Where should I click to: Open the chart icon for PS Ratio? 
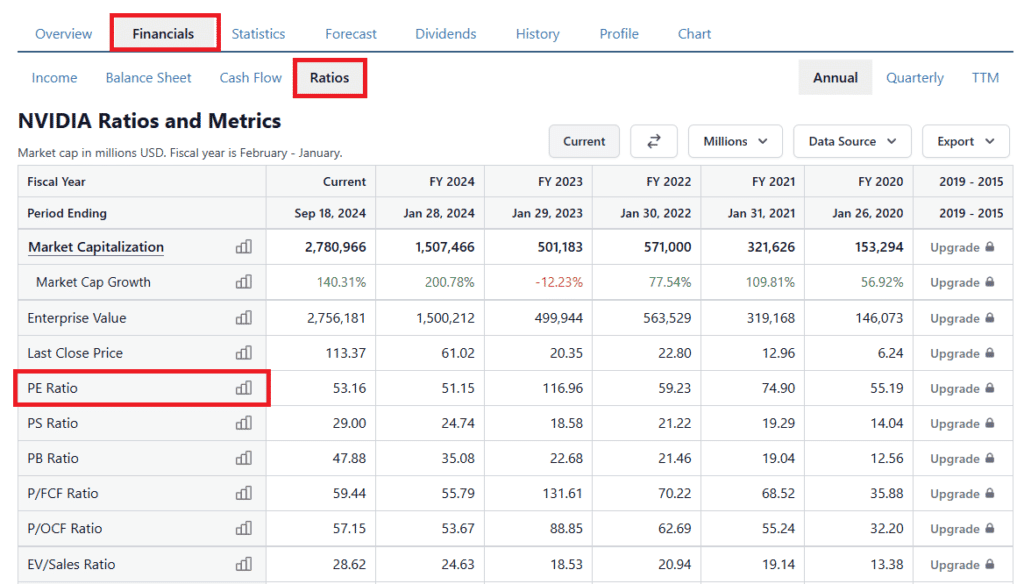coord(243,423)
